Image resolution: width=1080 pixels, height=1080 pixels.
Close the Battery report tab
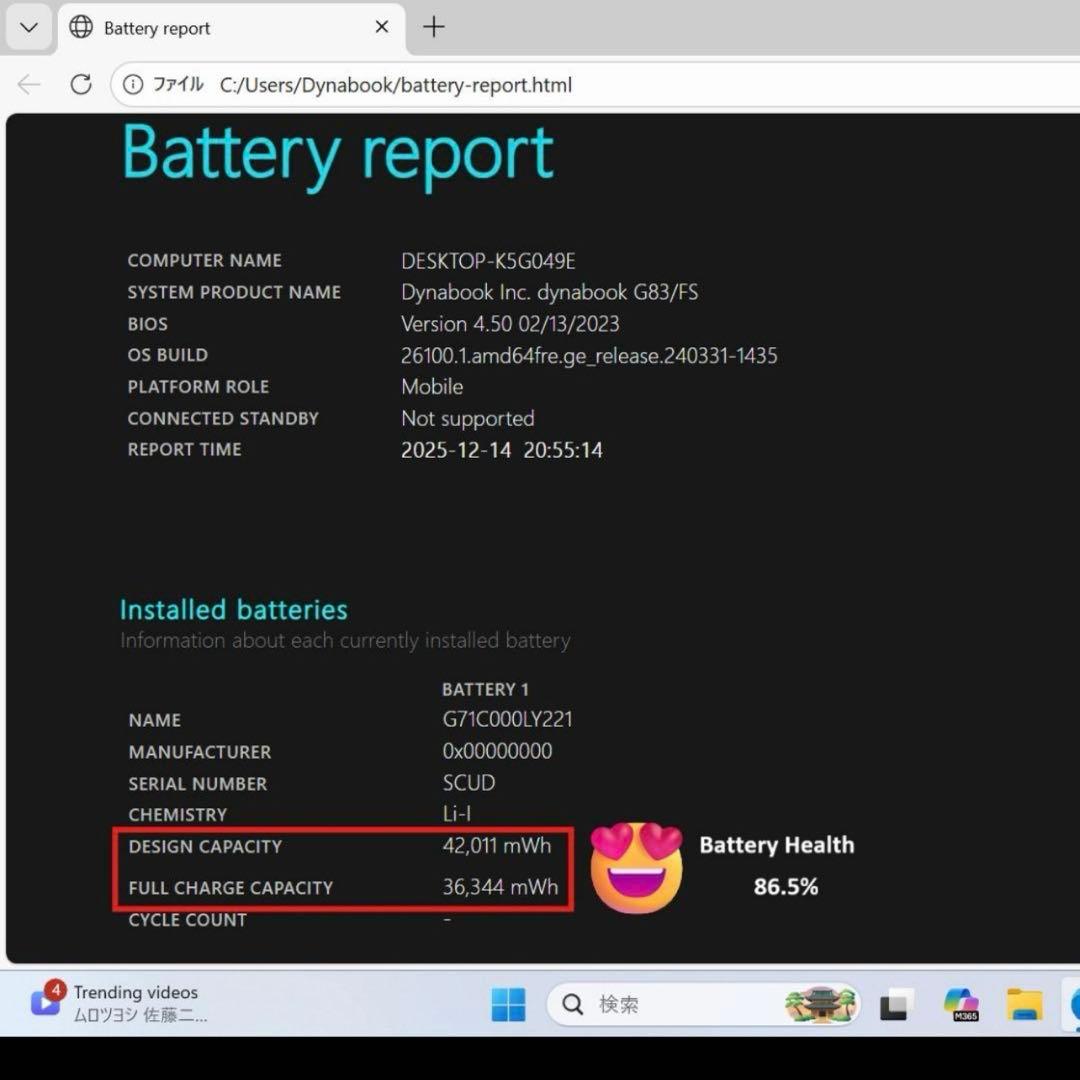point(381,27)
